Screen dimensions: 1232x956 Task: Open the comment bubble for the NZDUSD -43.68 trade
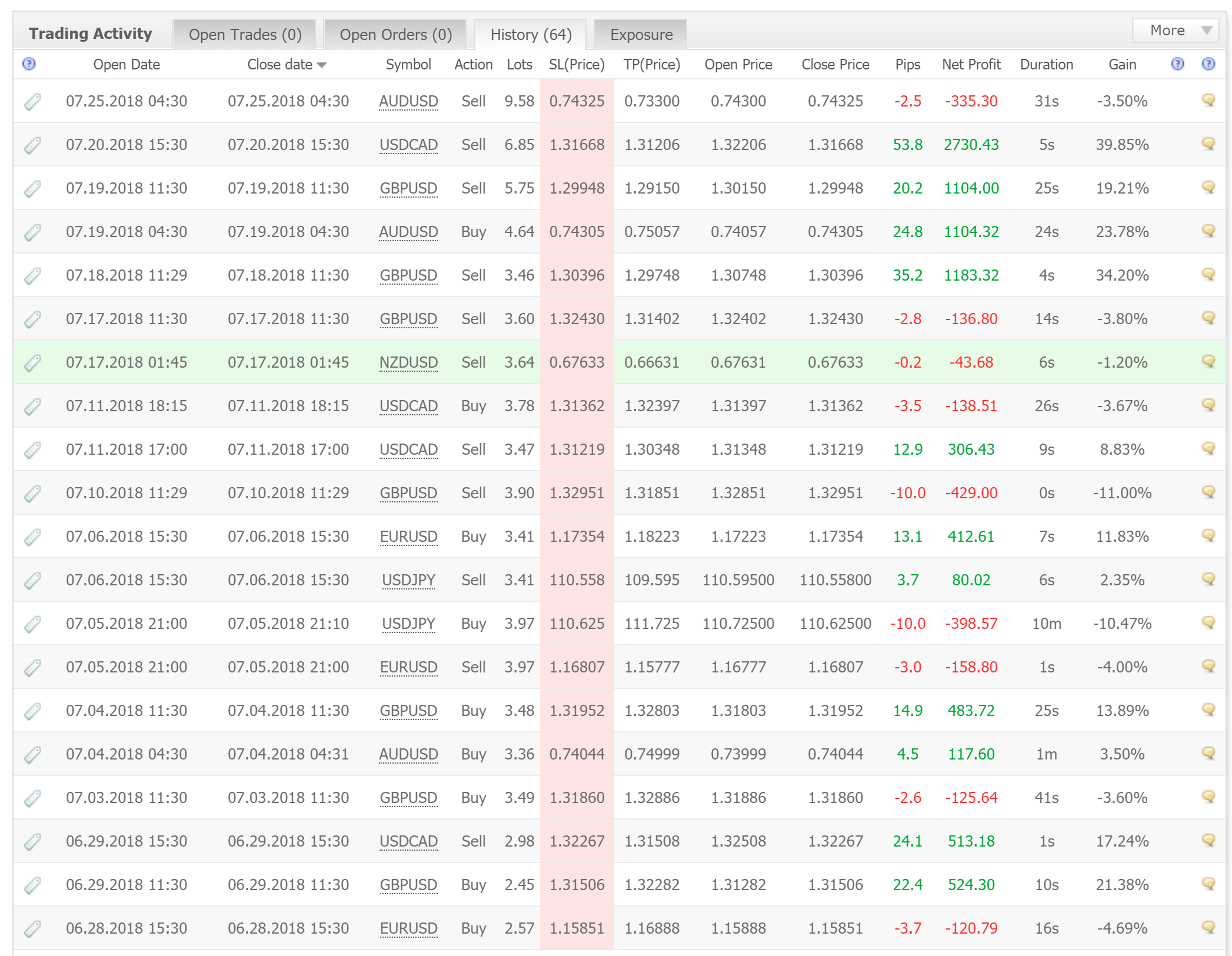1208,362
